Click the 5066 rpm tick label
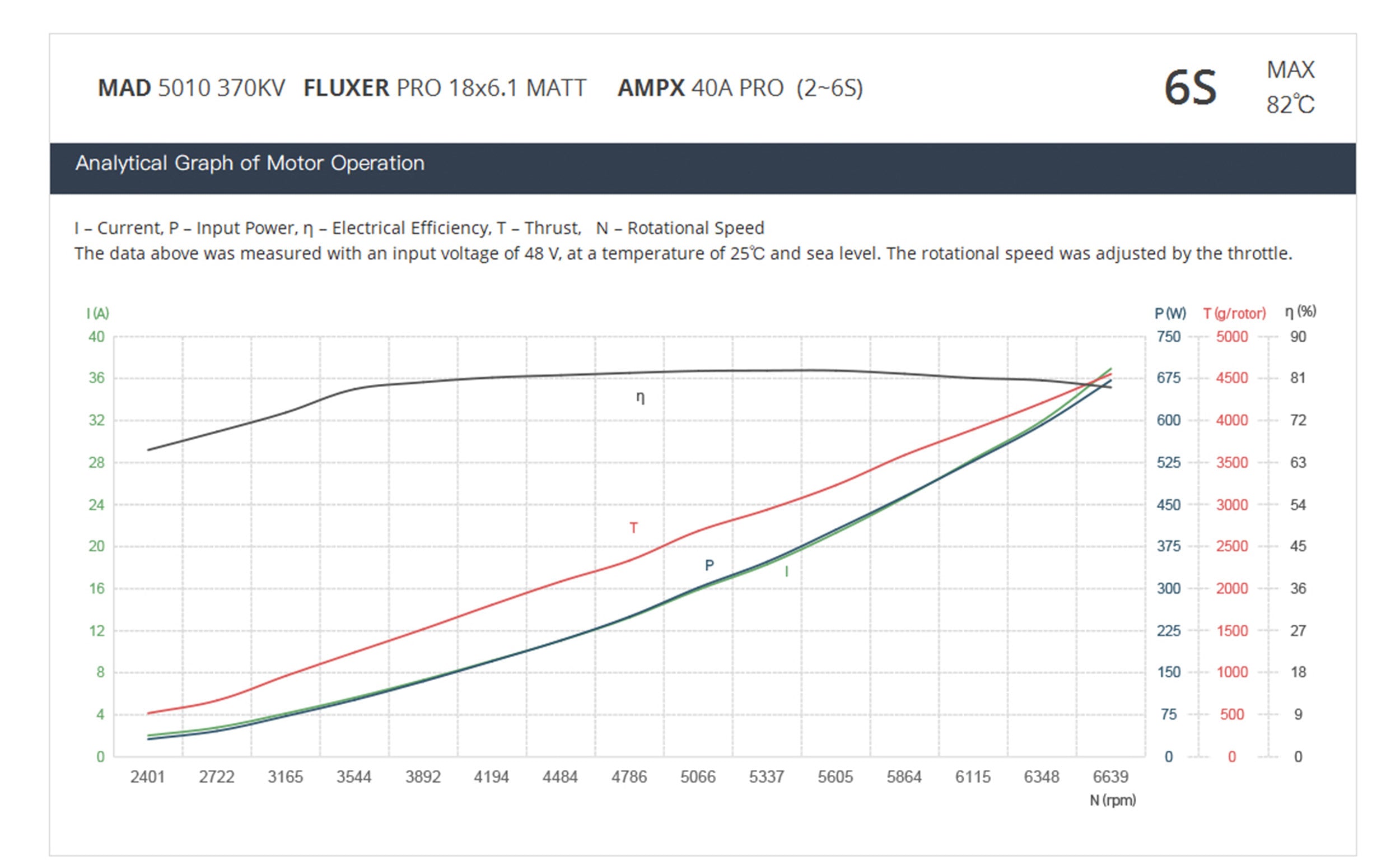Screen dimensions: 1400x860 pyautogui.click(x=697, y=777)
